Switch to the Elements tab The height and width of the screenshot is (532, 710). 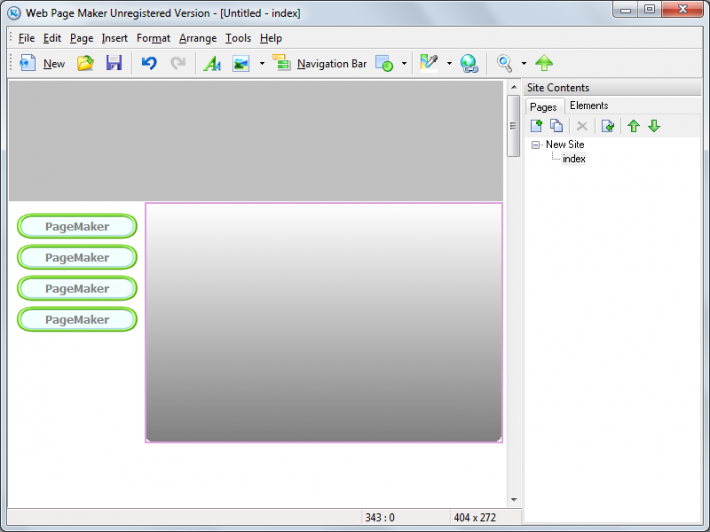coord(589,105)
